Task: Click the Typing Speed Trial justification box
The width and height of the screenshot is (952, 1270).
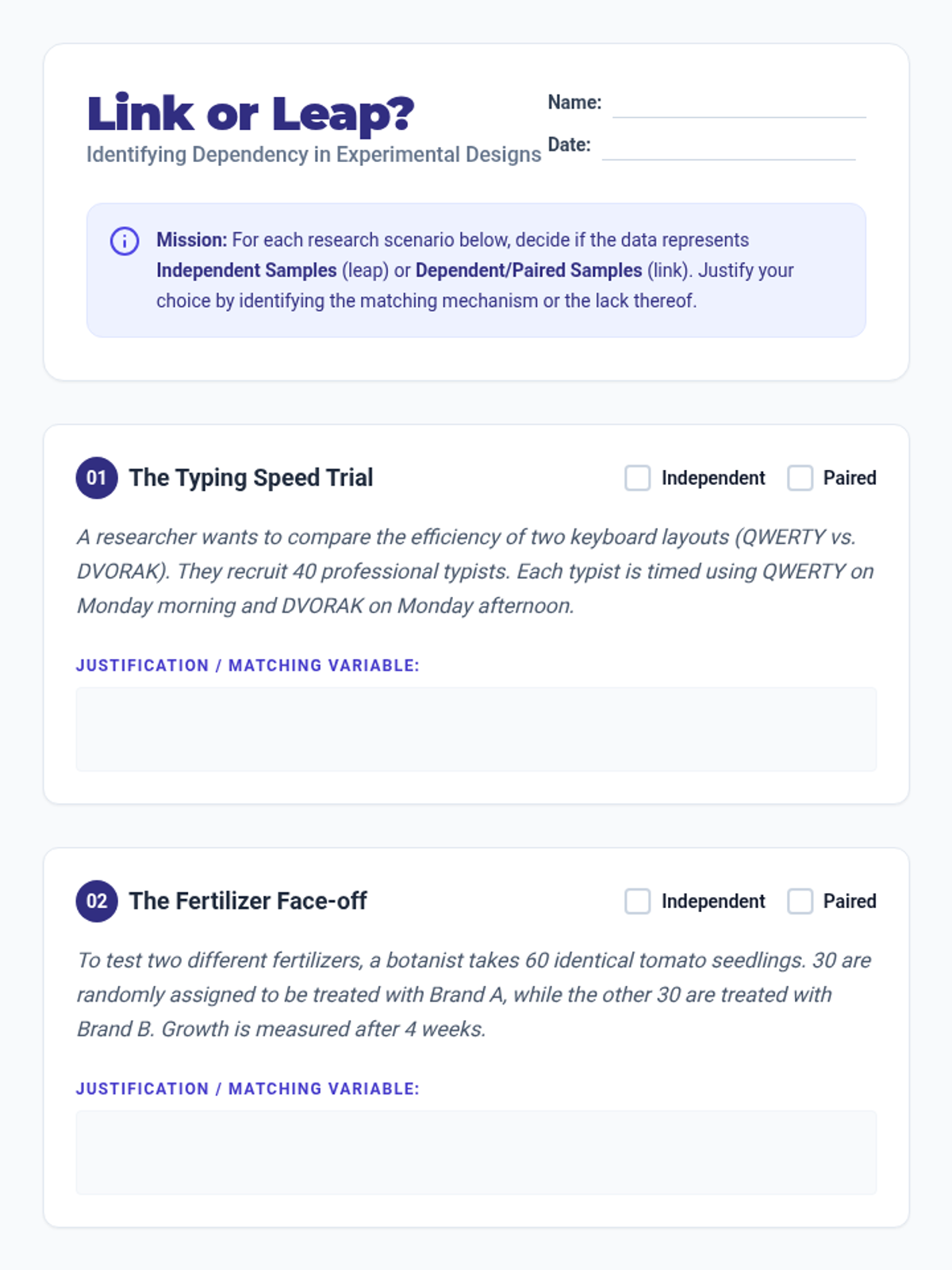Action: tap(476, 729)
